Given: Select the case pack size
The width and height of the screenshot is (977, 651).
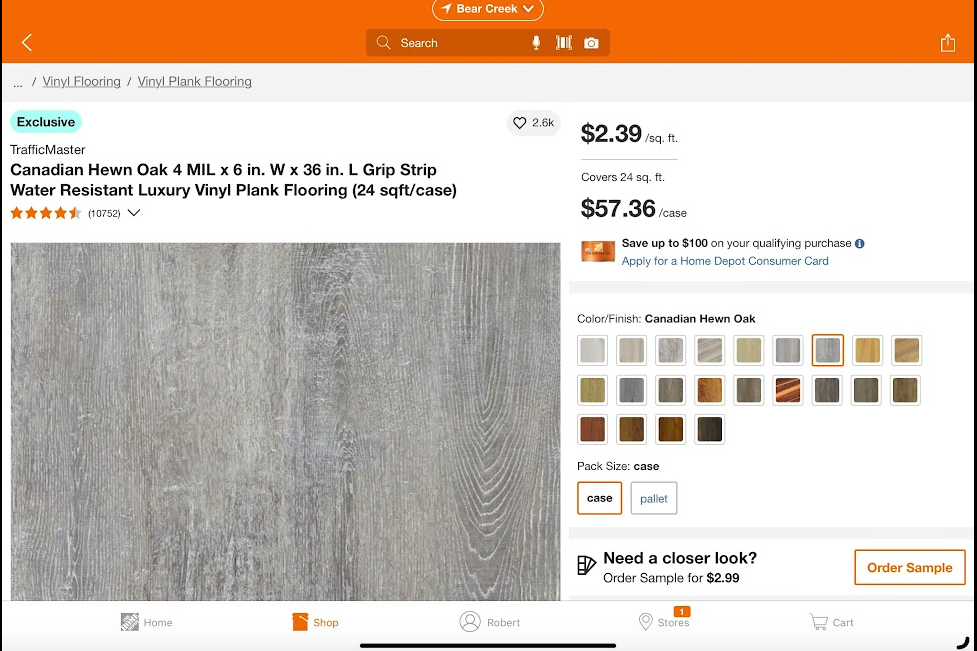Looking at the screenshot, I should tap(599, 498).
